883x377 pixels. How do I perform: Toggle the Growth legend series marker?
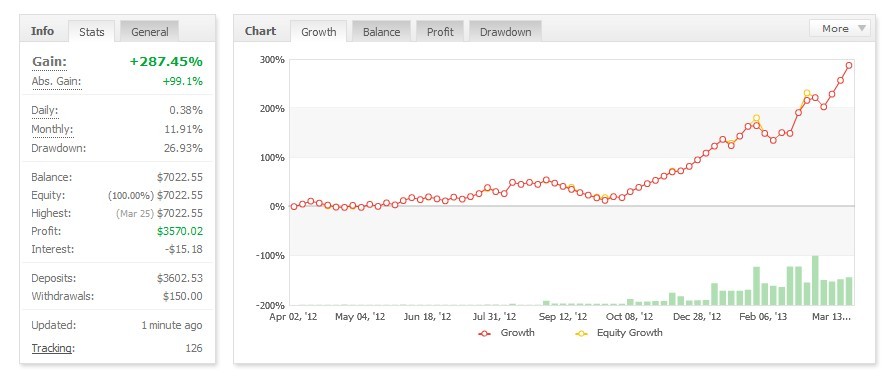pos(485,333)
